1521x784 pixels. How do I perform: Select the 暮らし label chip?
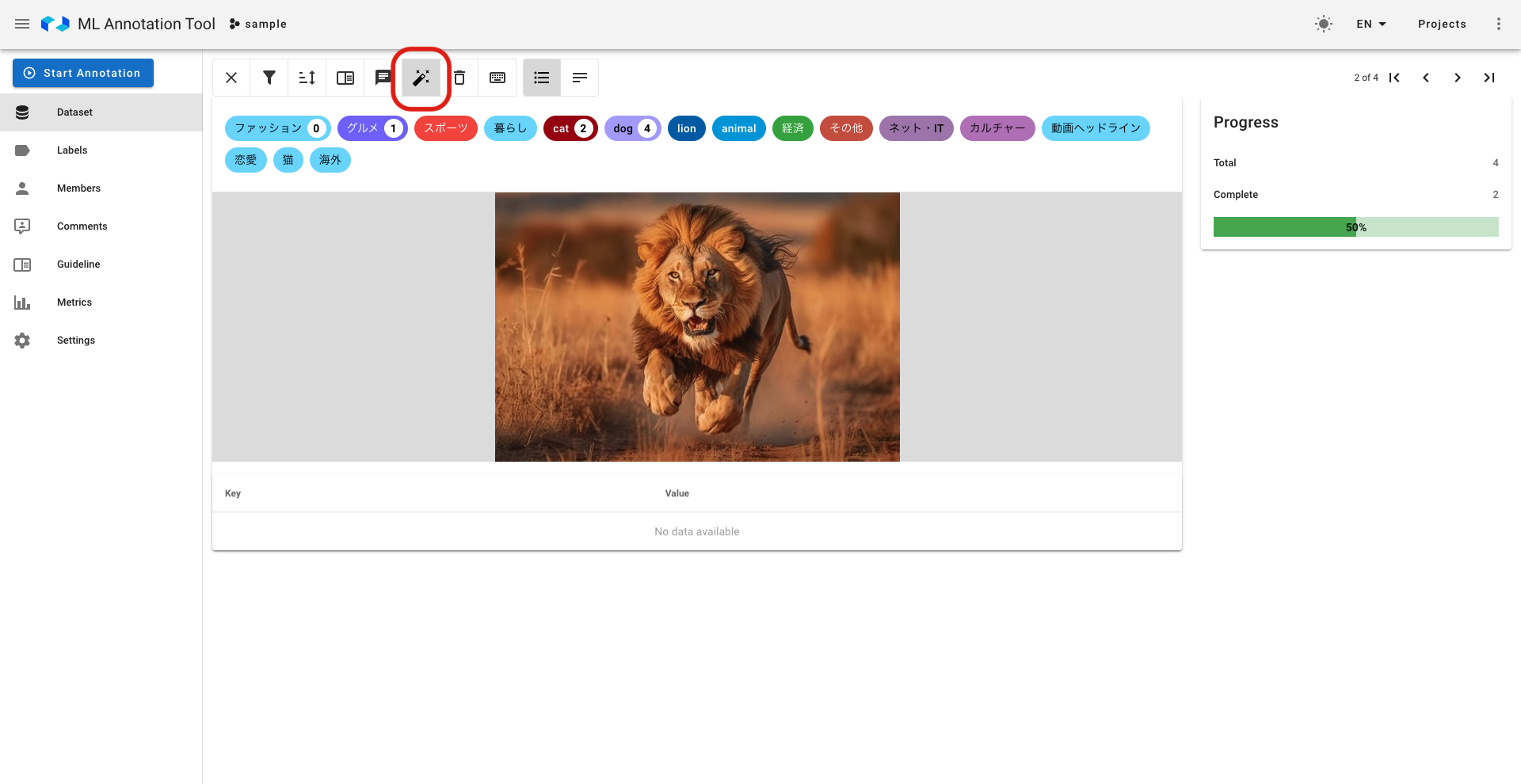click(x=510, y=128)
